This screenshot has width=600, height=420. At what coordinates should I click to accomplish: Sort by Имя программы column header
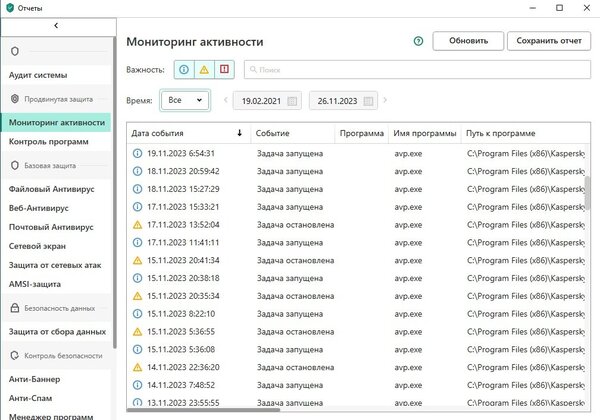point(425,133)
